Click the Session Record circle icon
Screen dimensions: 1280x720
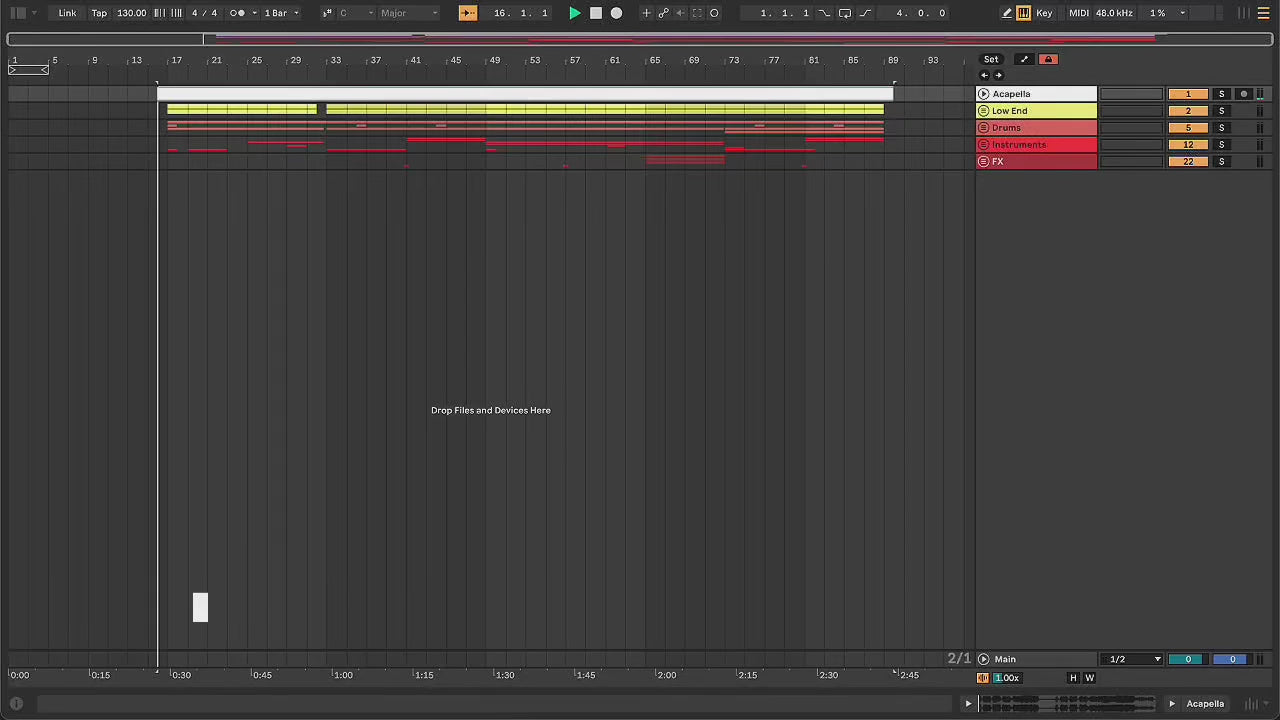coord(714,13)
